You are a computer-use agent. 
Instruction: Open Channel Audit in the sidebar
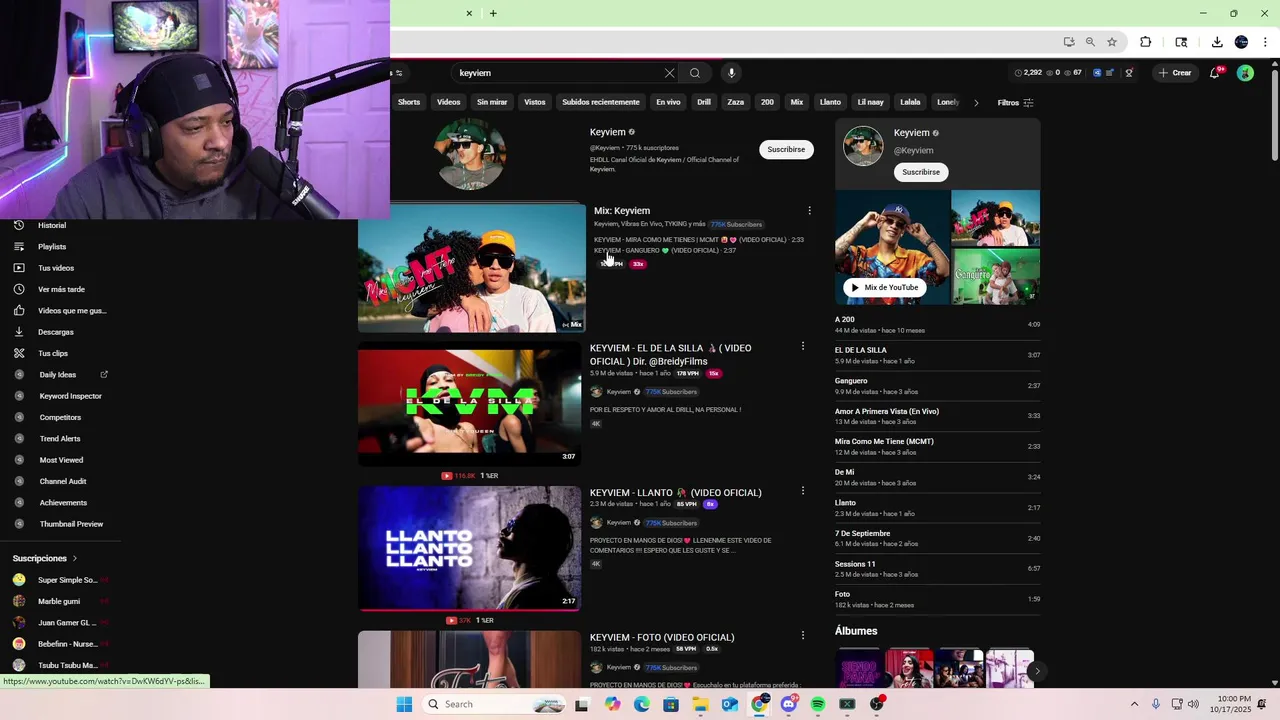(x=63, y=482)
